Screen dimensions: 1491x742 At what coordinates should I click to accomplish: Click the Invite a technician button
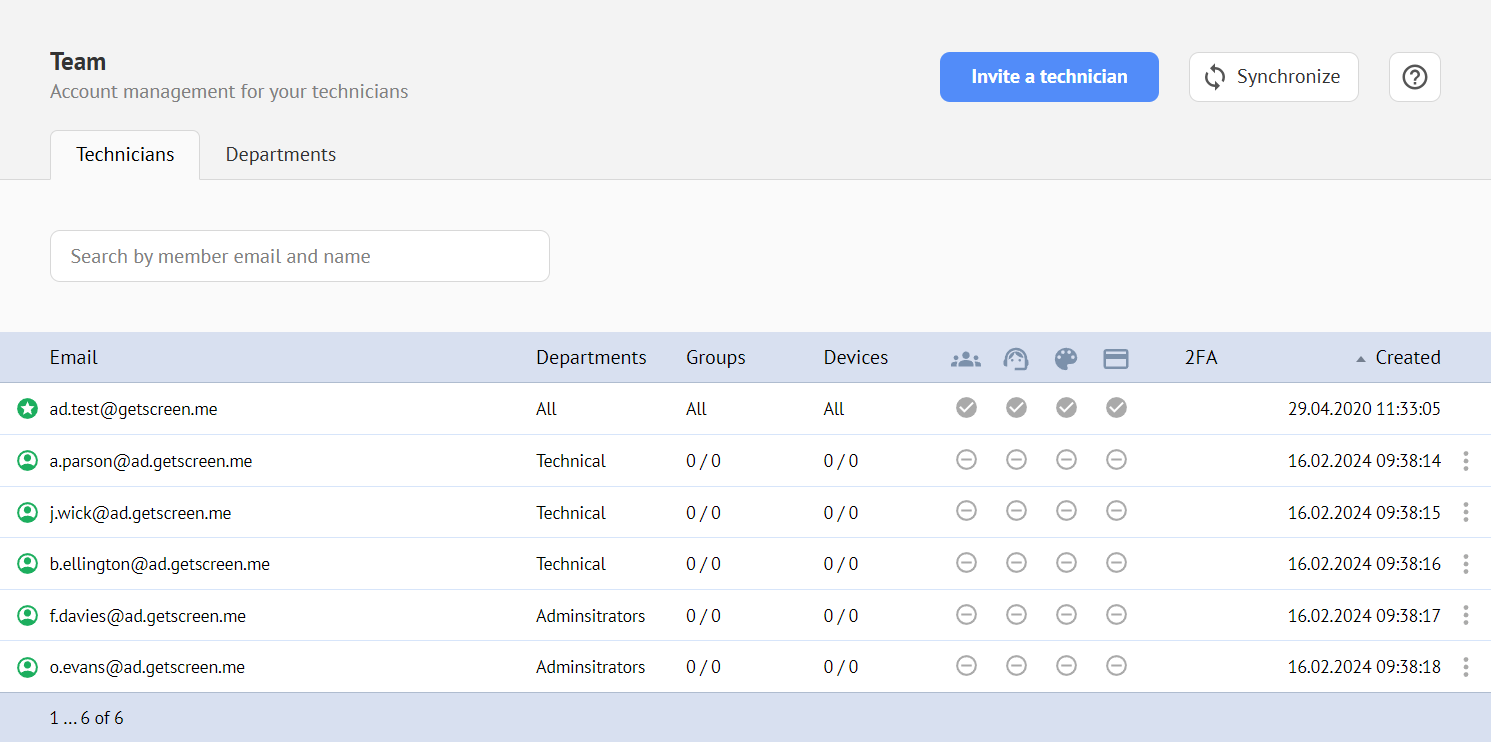[x=1049, y=77]
